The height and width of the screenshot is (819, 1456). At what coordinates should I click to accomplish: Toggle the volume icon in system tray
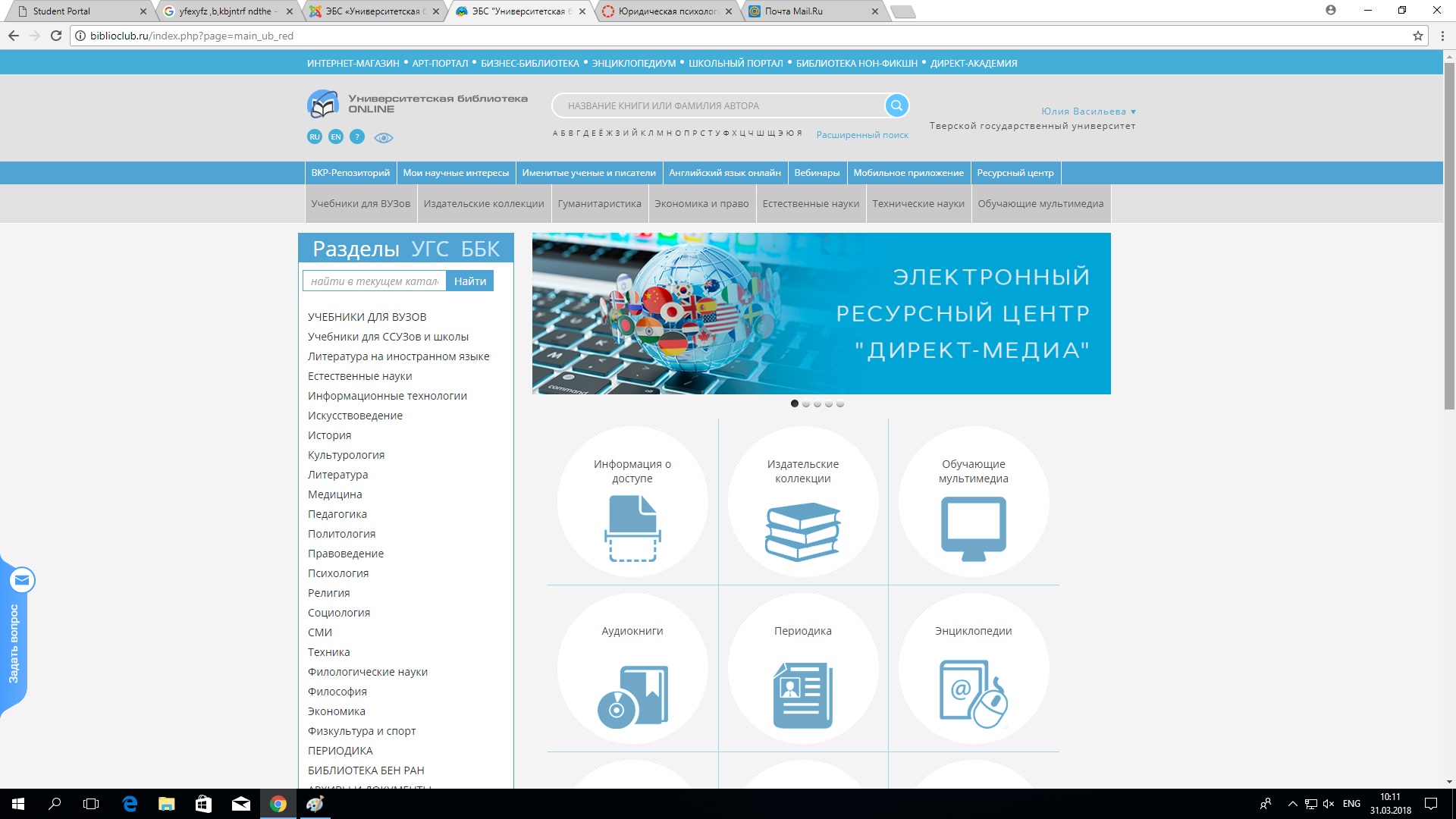1329,804
